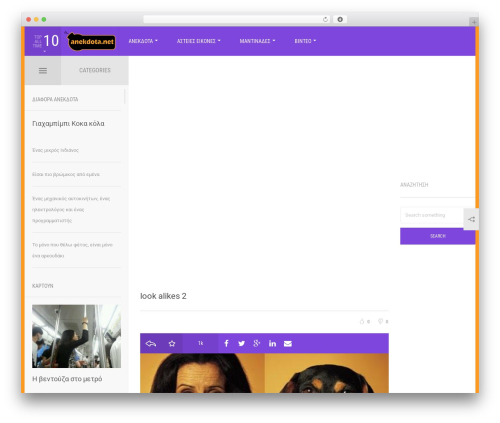Click the look-alike woman and dog image
Viewport: 500px width, 423px height.
pos(264,373)
